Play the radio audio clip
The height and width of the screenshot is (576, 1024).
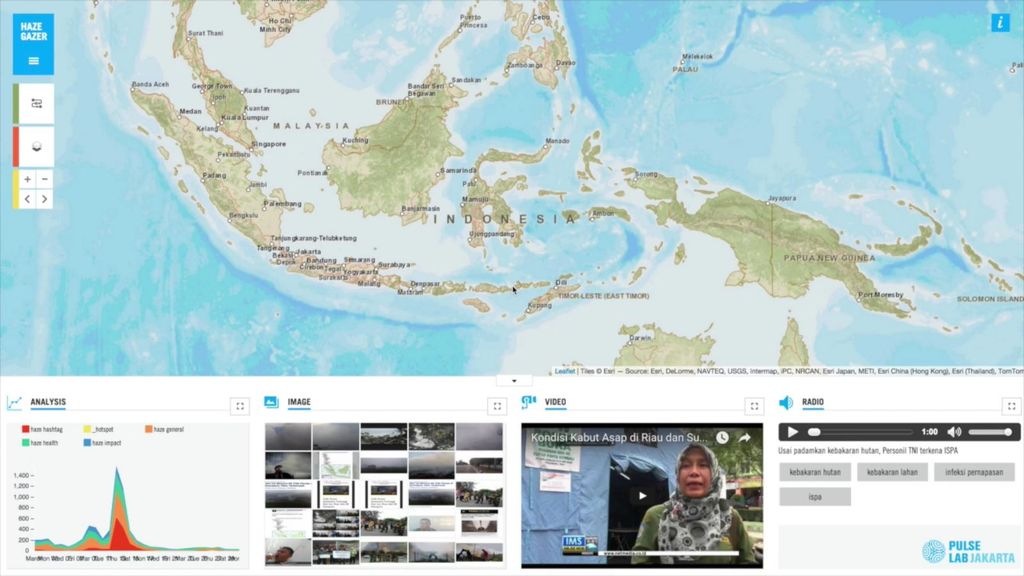click(x=792, y=432)
